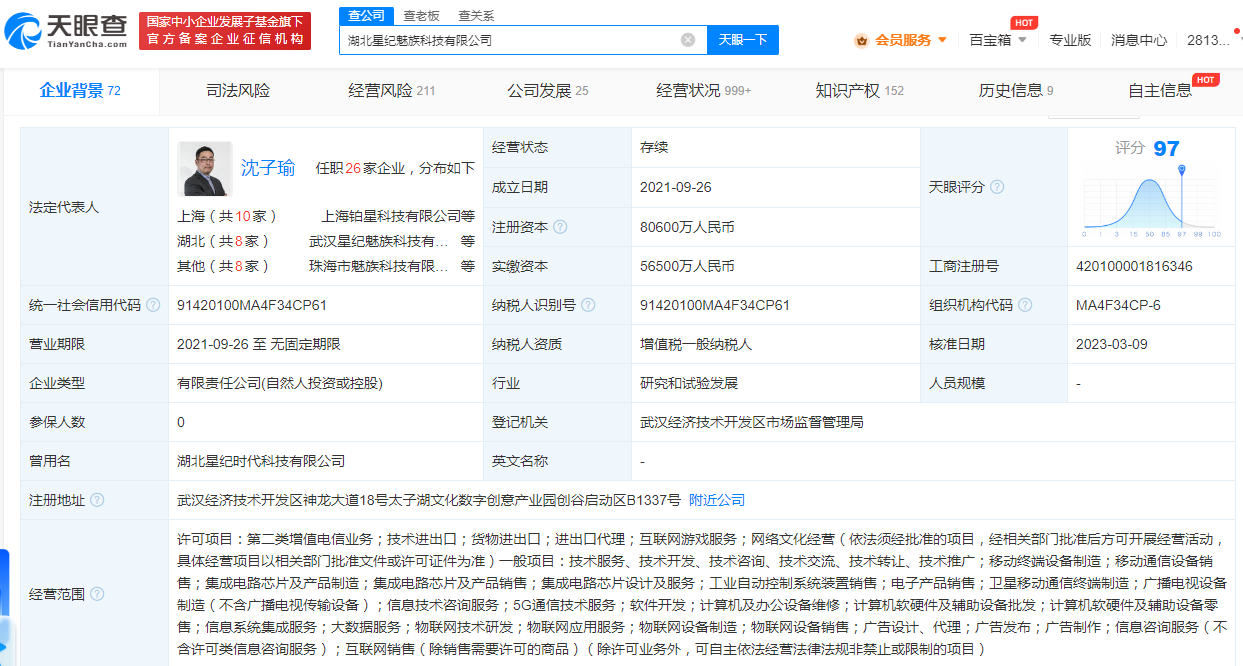Open the 企业背景 tab
The image size is (1243, 666).
click(x=80, y=91)
